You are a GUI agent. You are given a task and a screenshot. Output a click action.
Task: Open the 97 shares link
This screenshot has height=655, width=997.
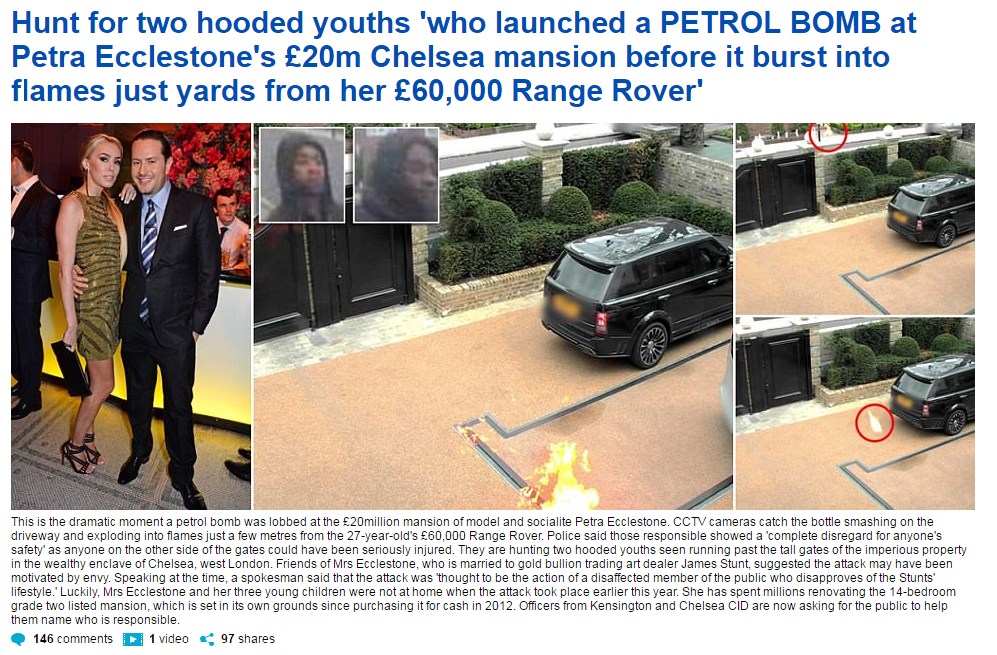(x=247, y=639)
